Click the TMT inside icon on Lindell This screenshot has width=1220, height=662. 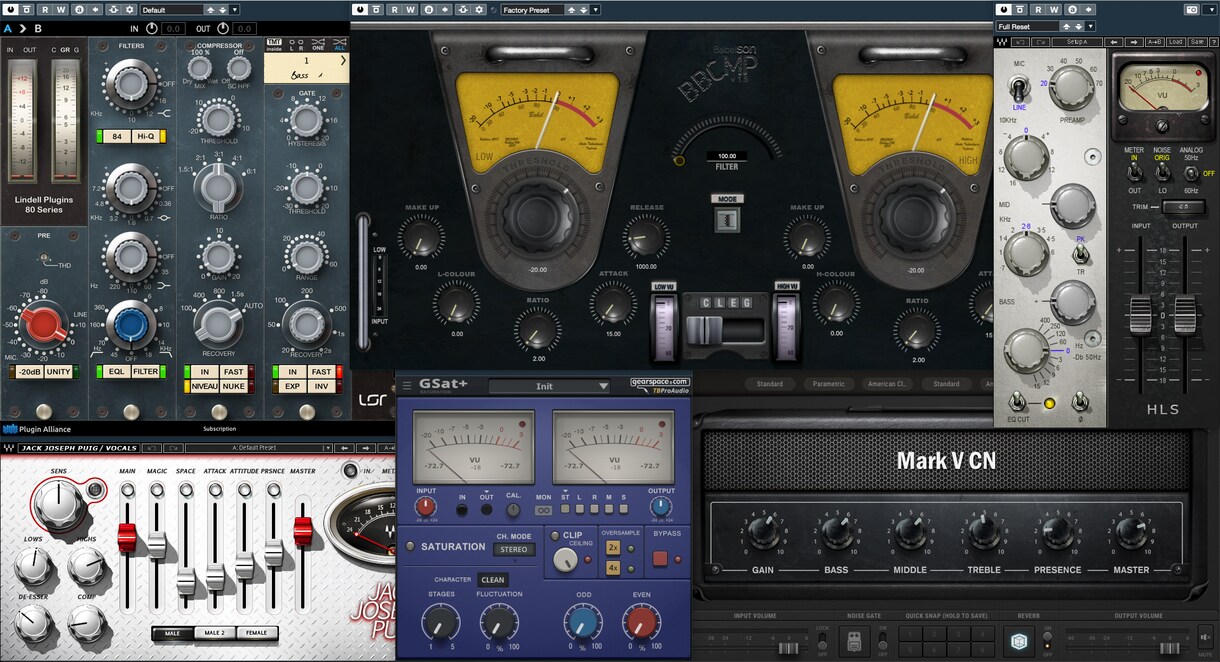(x=273, y=44)
